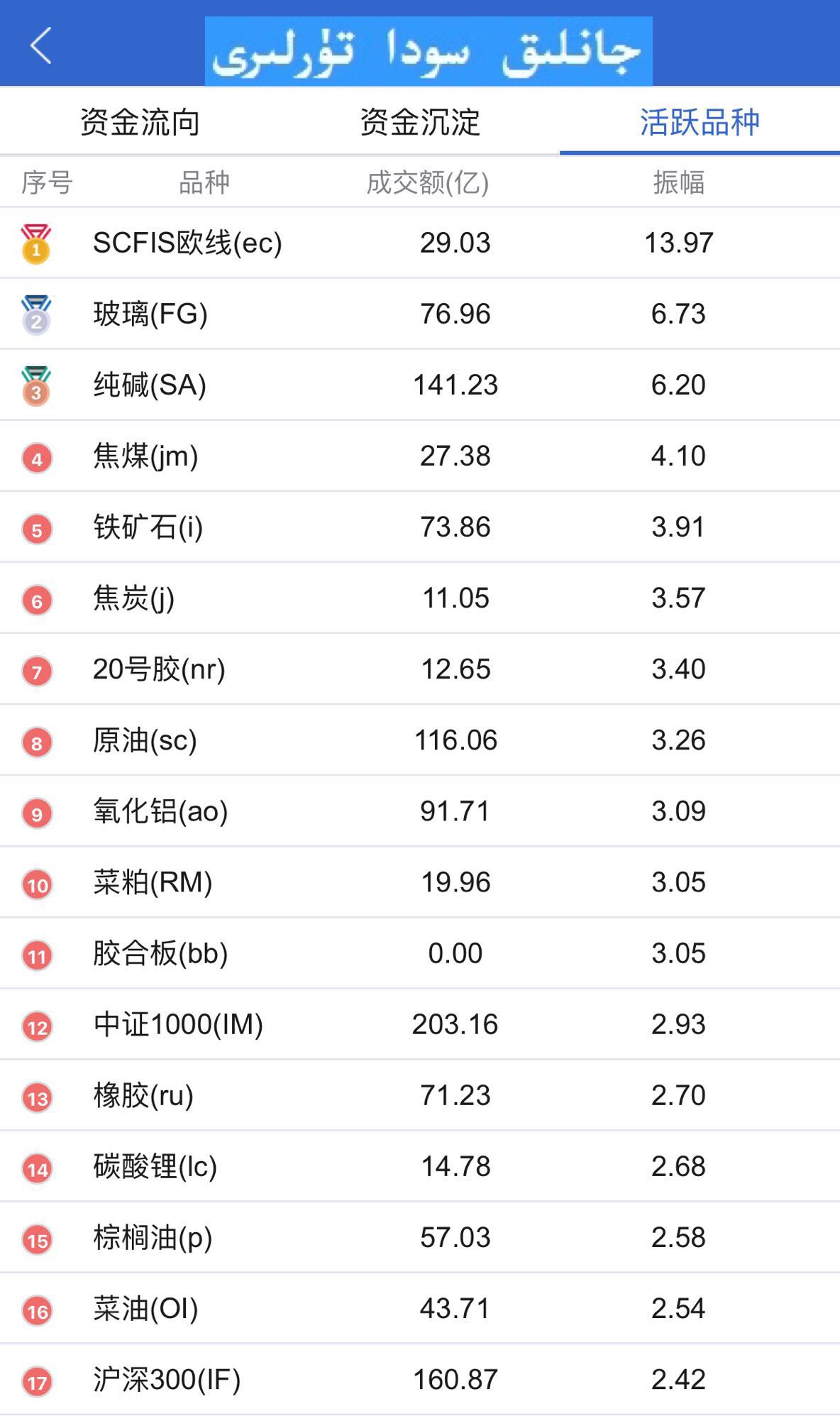Sort by 振幅 column header
Screen dimensions: 840x1416
(x=679, y=182)
